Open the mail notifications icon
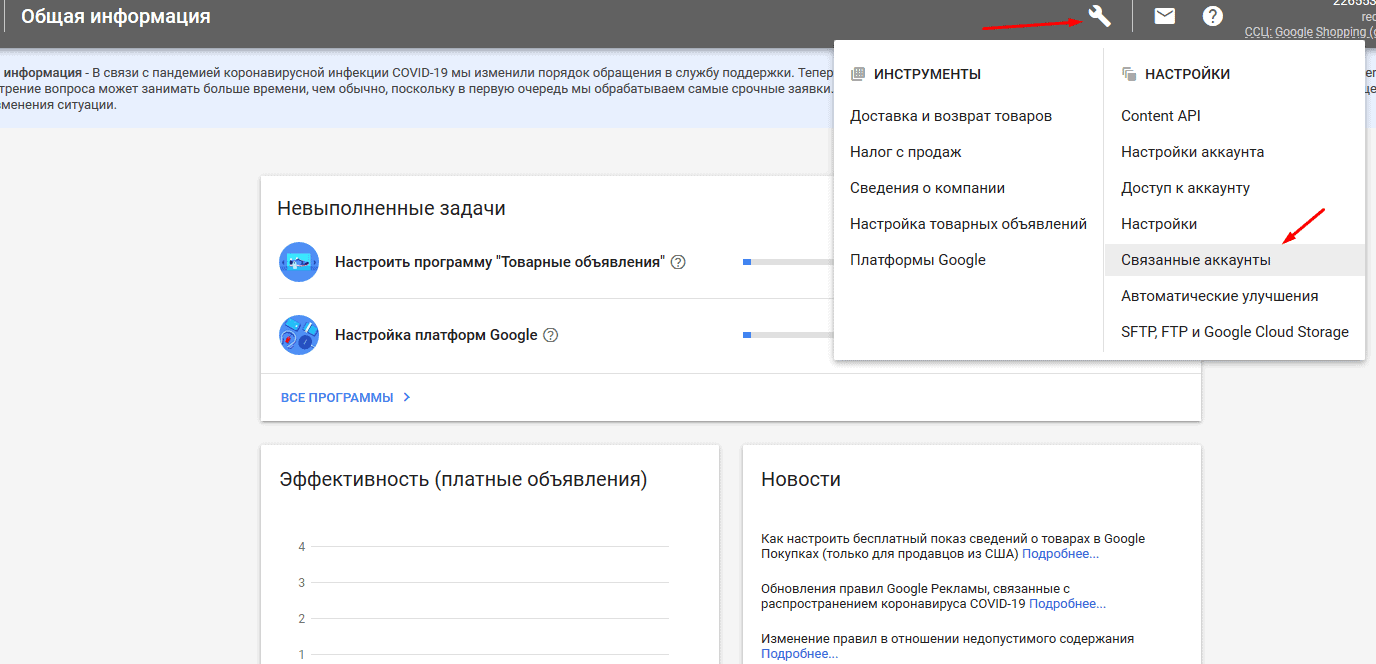The width and height of the screenshot is (1376, 664). tap(1164, 16)
